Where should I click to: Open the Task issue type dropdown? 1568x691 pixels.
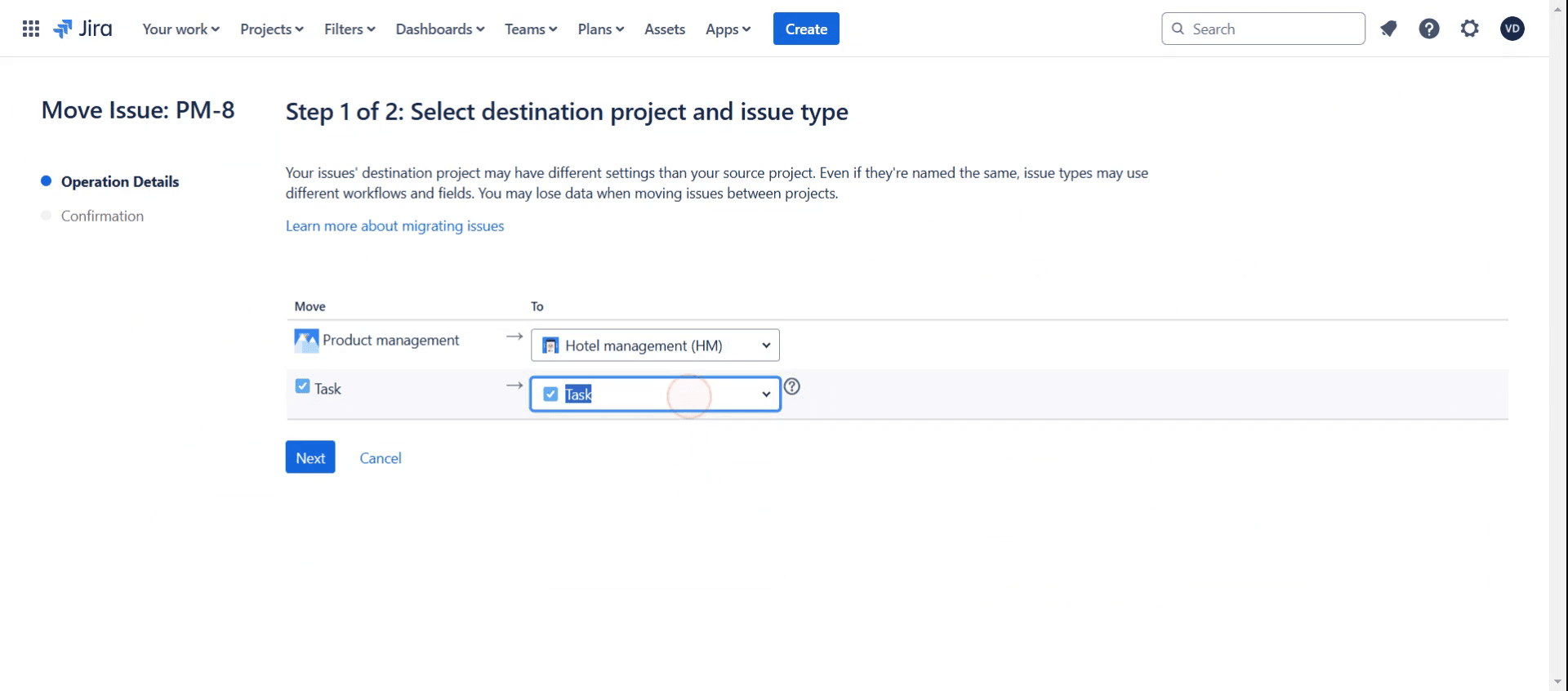click(655, 395)
